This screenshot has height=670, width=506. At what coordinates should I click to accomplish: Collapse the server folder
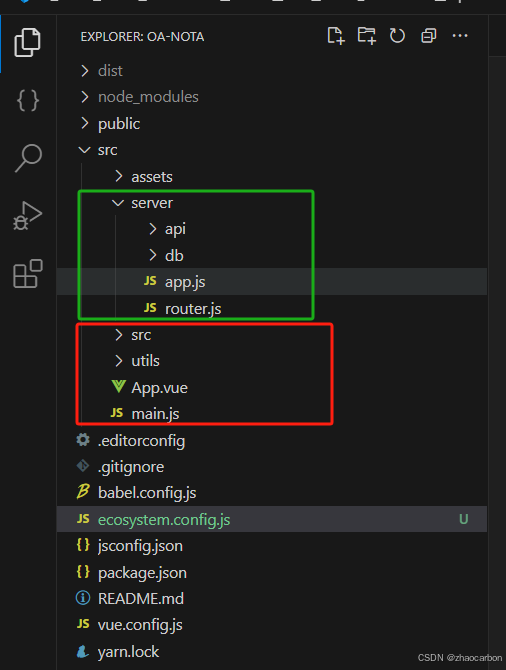272,203
